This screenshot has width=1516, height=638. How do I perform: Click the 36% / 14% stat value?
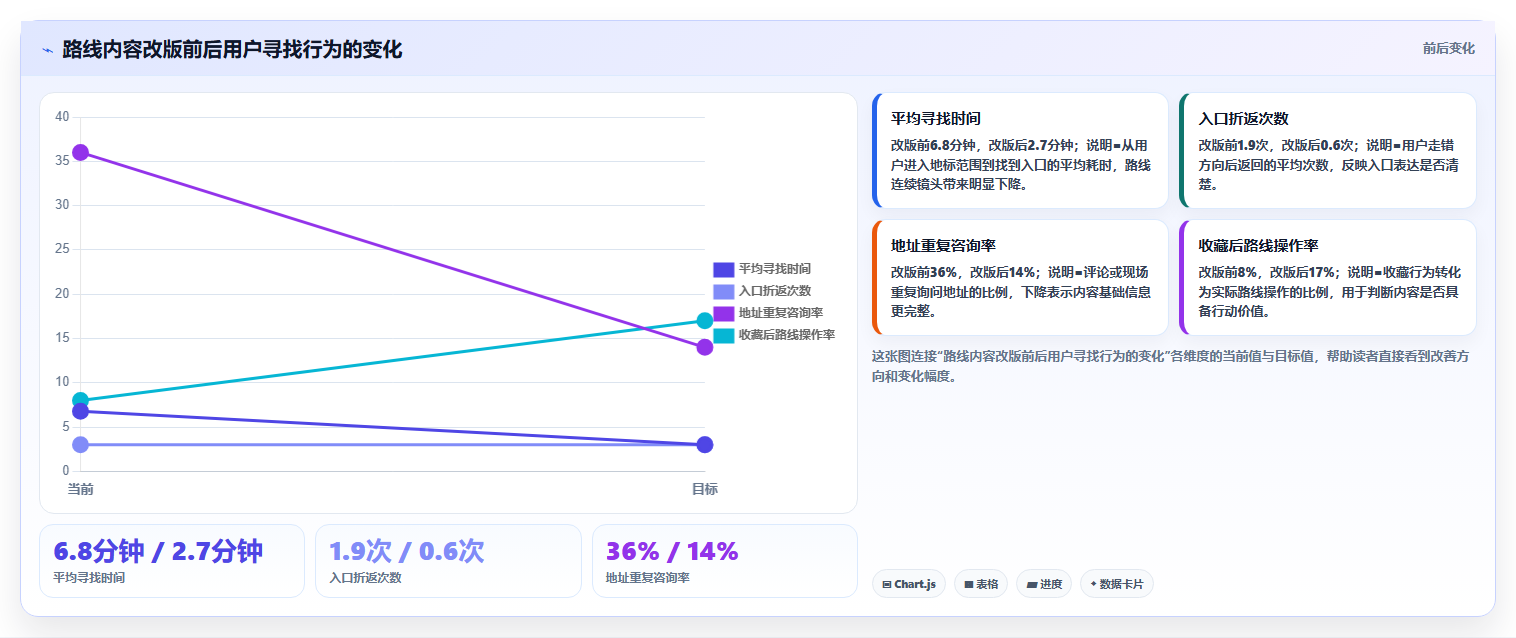672,551
